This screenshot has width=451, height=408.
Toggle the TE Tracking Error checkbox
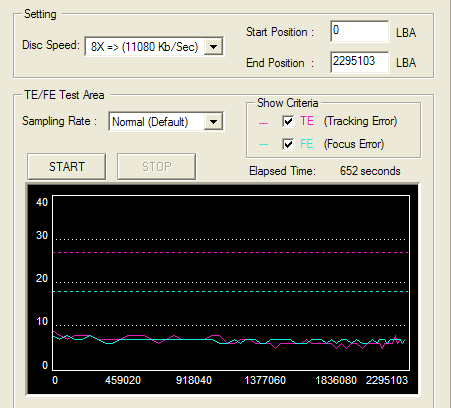click(x=288, y=121)
